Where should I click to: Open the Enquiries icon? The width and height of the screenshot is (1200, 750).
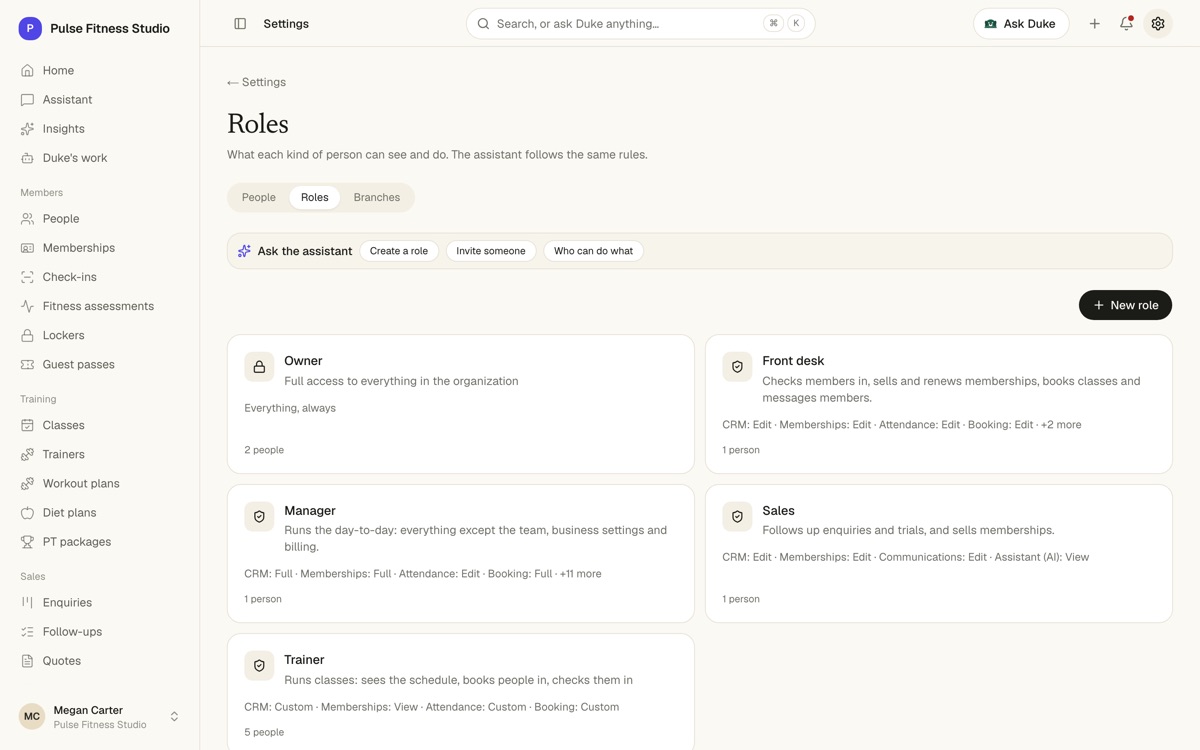[x=27, y=602]
